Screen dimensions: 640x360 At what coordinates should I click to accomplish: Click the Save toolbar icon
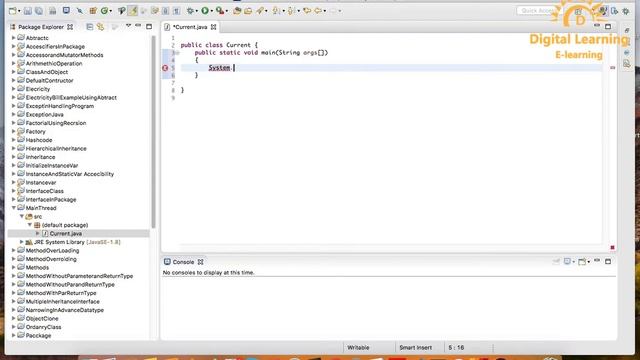tap(28, 11)
